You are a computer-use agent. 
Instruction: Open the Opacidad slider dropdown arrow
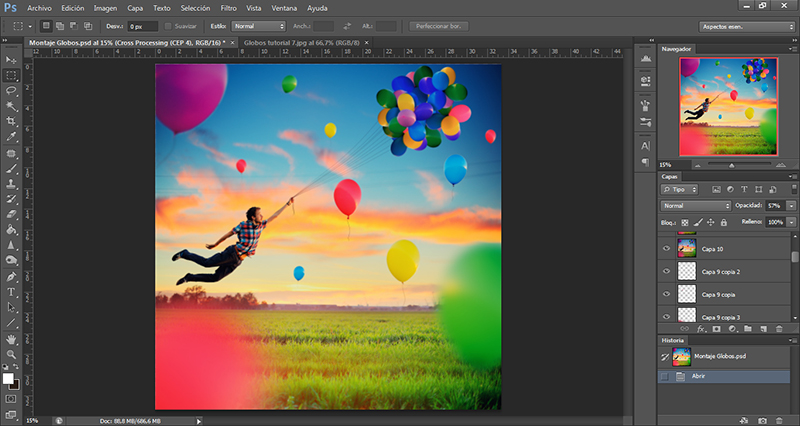791,206
